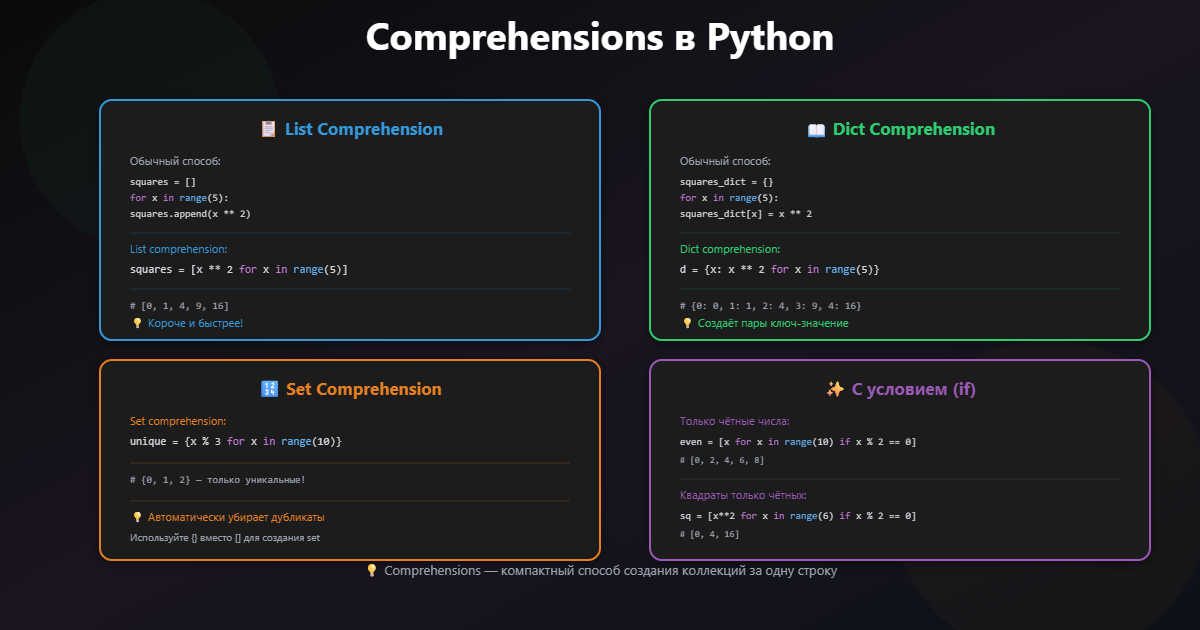
Task: Click comment # {0, 1, 2} — только уникальные!
Action: [218, 480]
